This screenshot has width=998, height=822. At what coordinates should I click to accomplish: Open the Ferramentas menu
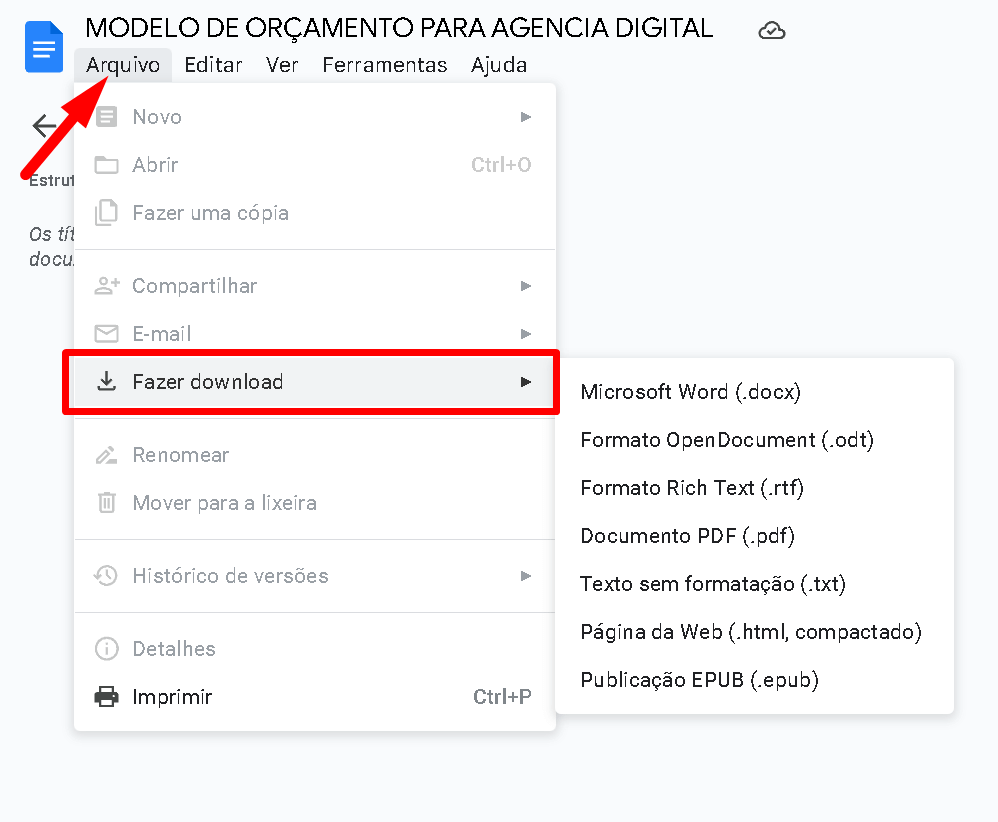pyautogui.click(x=384, y=65)
